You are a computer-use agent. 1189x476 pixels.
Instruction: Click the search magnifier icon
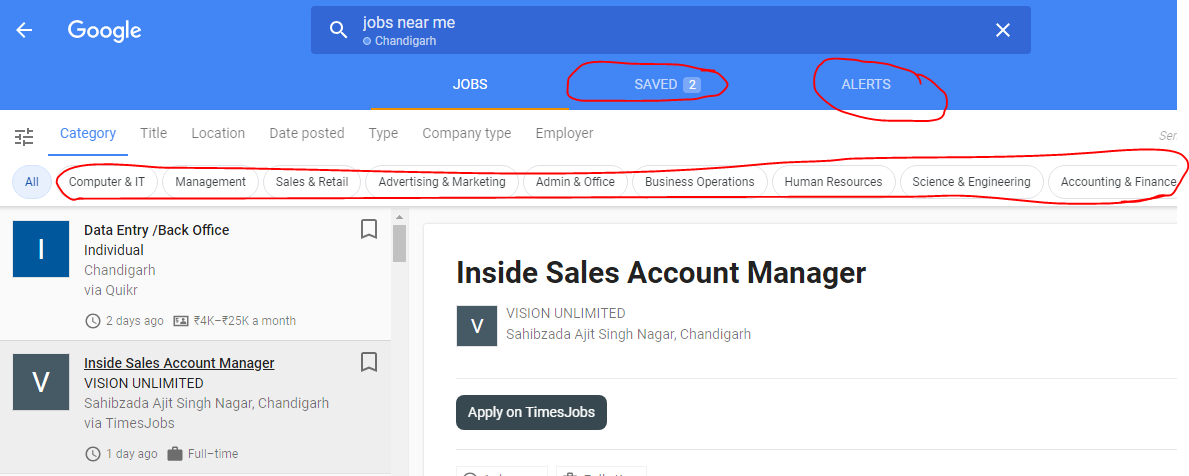point(339,30)
